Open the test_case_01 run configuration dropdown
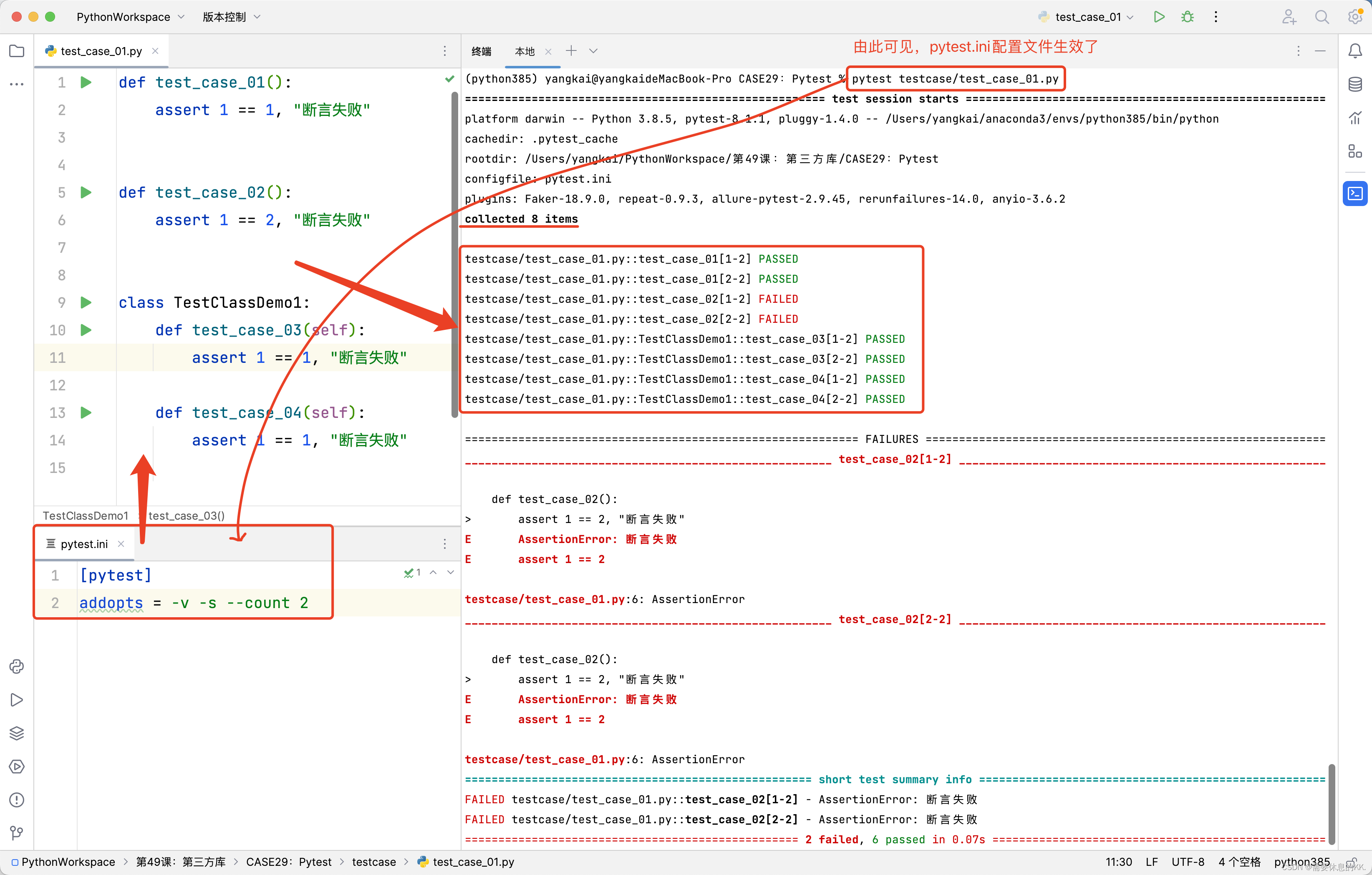 [1087, 17]
